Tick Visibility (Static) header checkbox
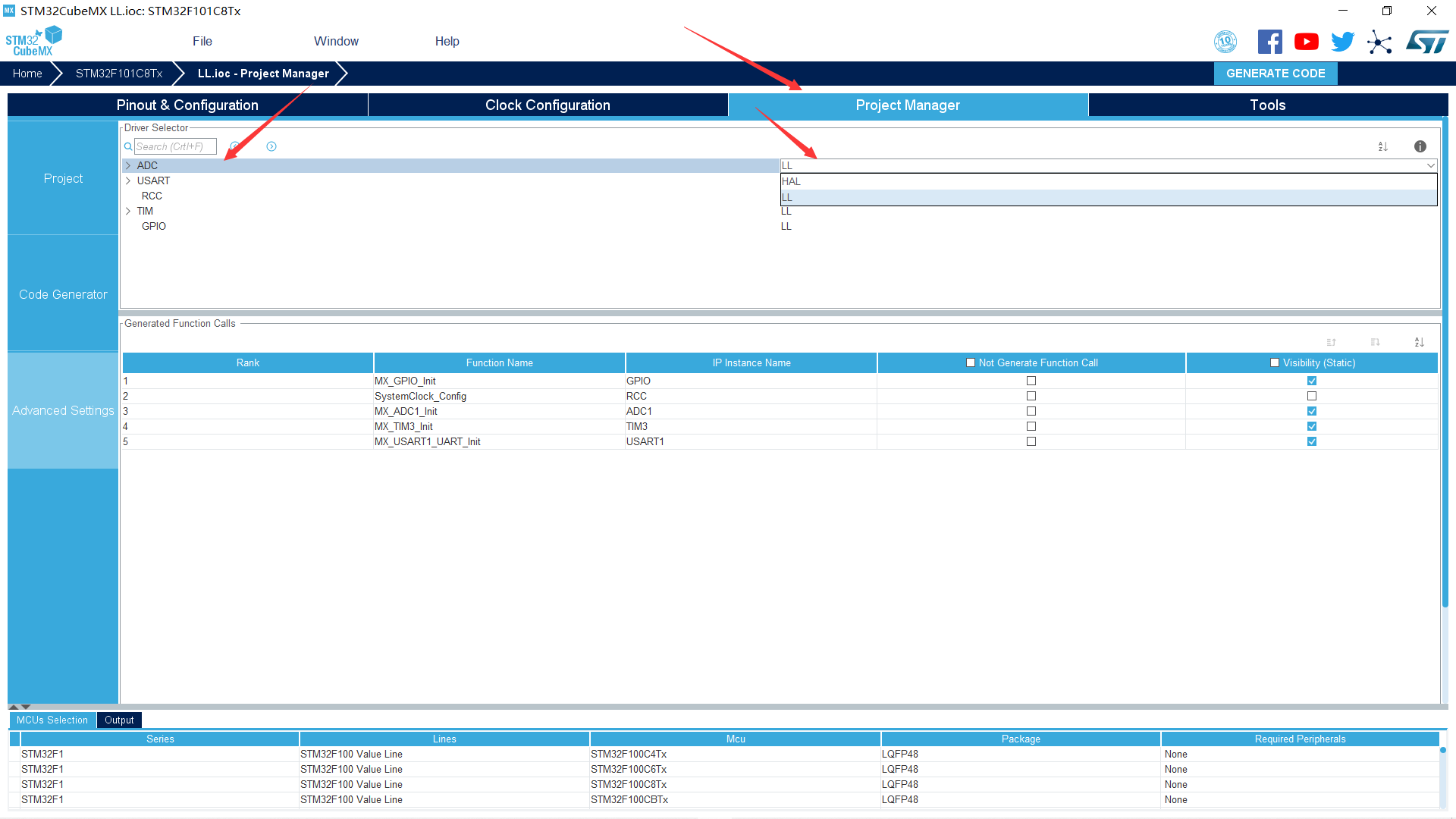Screen dimensions: 1456x819 pos(1274,362)
